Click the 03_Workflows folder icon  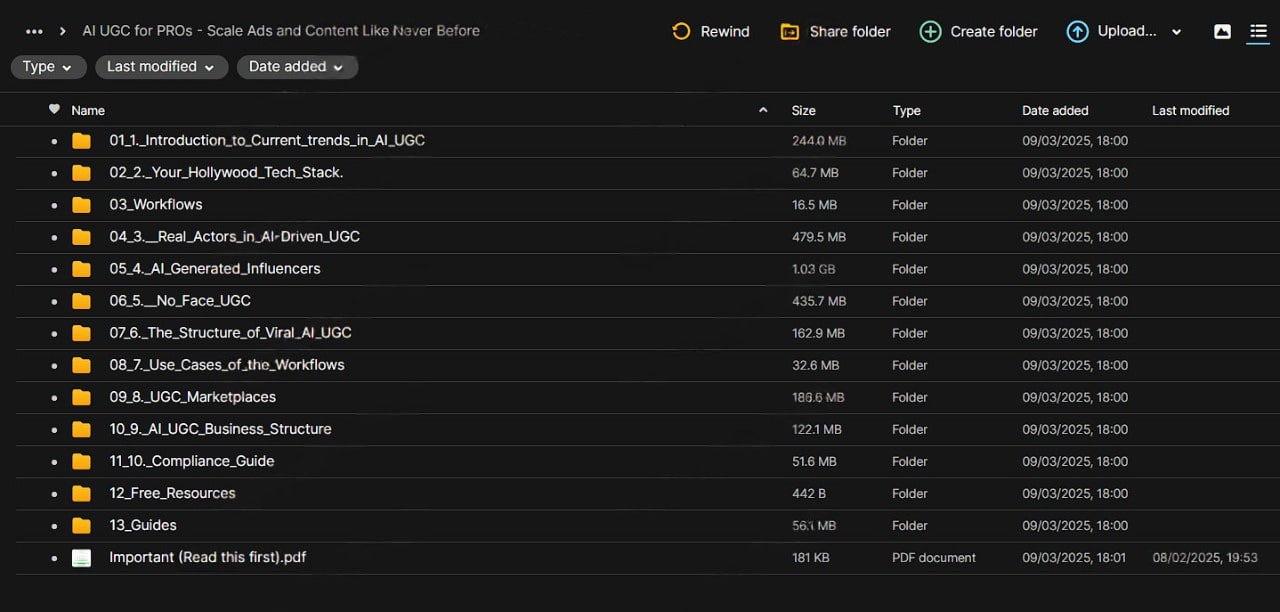tap(81, 205)
